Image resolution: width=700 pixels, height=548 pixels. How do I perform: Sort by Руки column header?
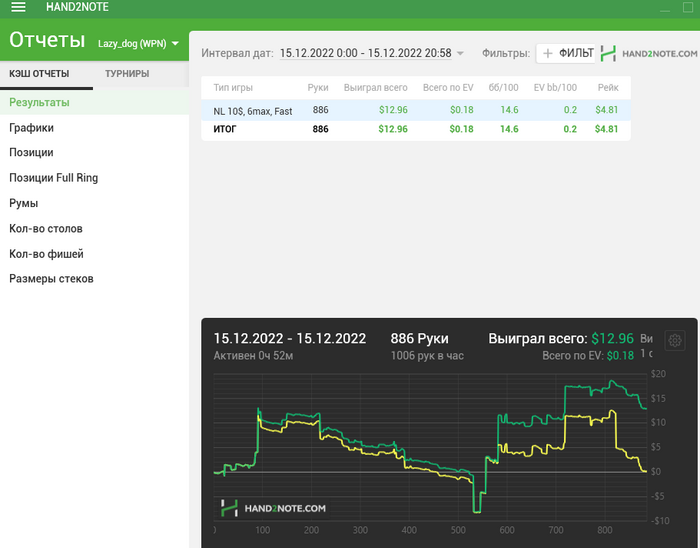(x=317, y=87)
